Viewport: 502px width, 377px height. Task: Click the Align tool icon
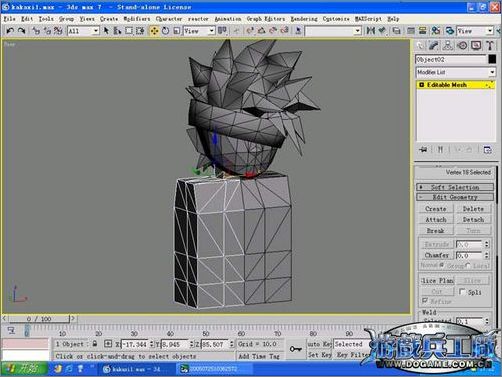pos(382,31)
